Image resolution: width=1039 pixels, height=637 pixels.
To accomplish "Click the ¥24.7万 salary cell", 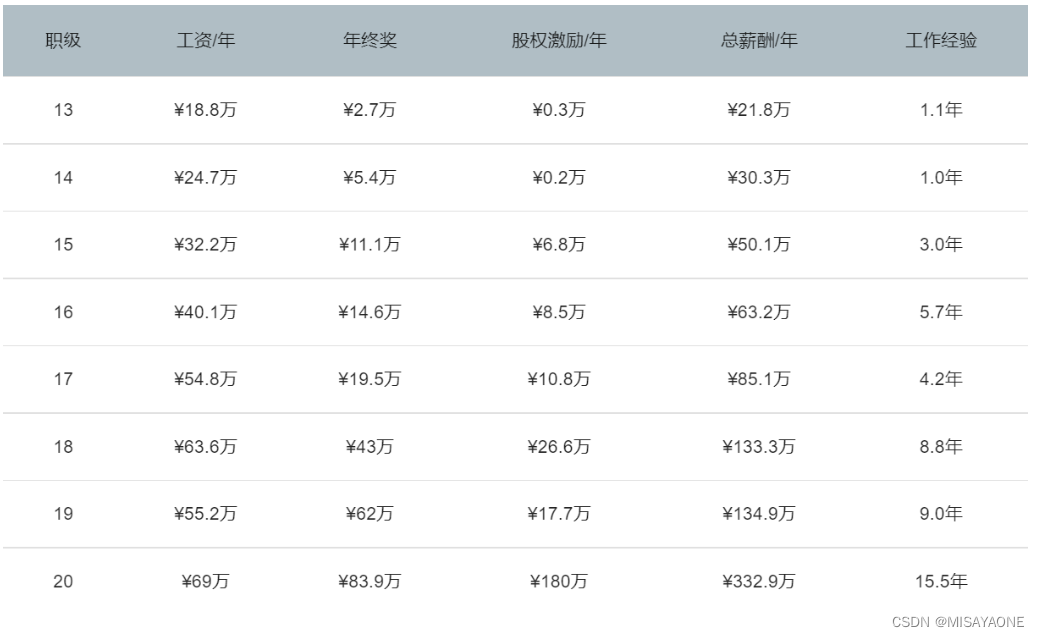I will click(206, 178).
